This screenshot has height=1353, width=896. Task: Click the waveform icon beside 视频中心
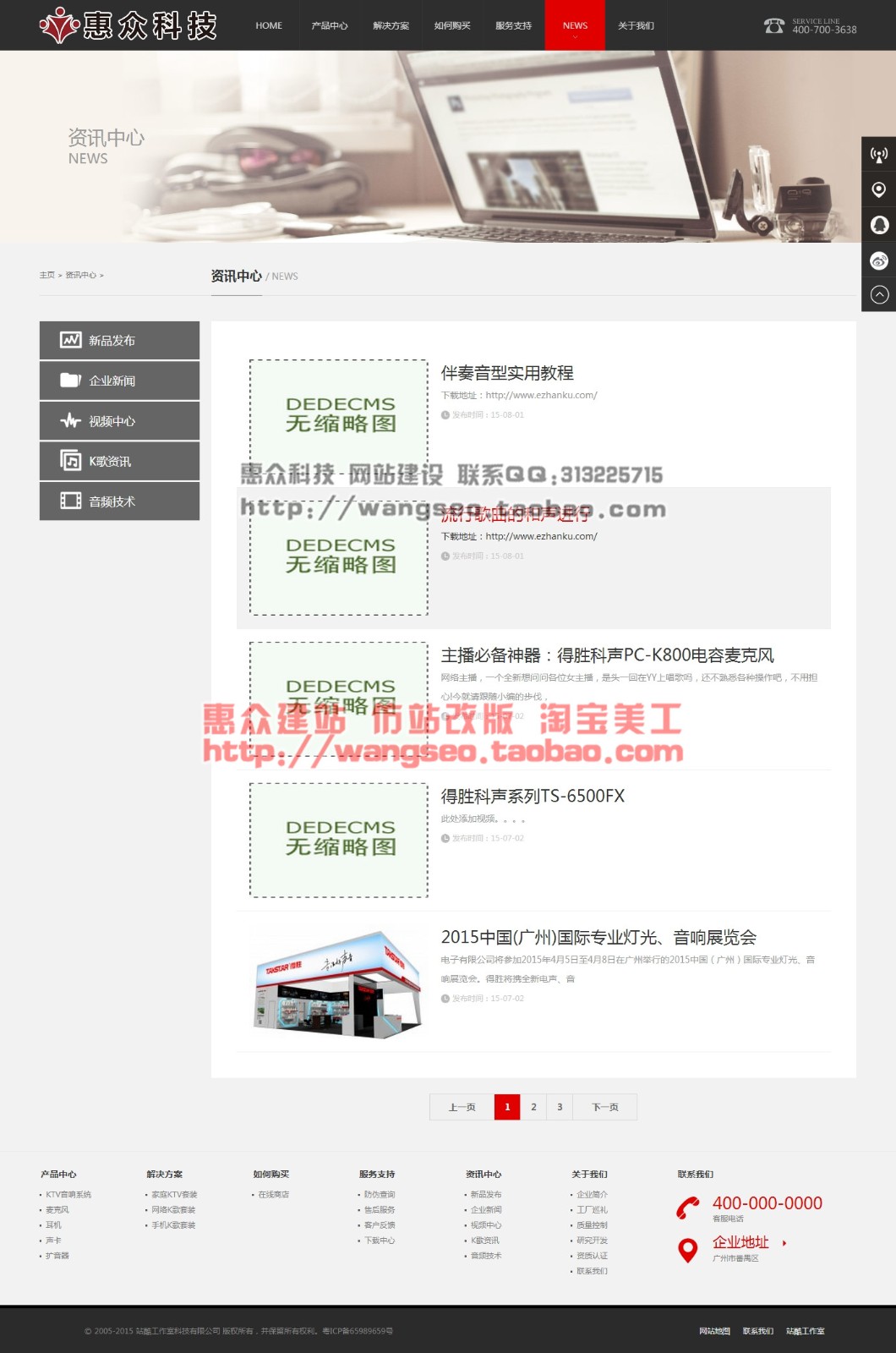tap(71, 420)
